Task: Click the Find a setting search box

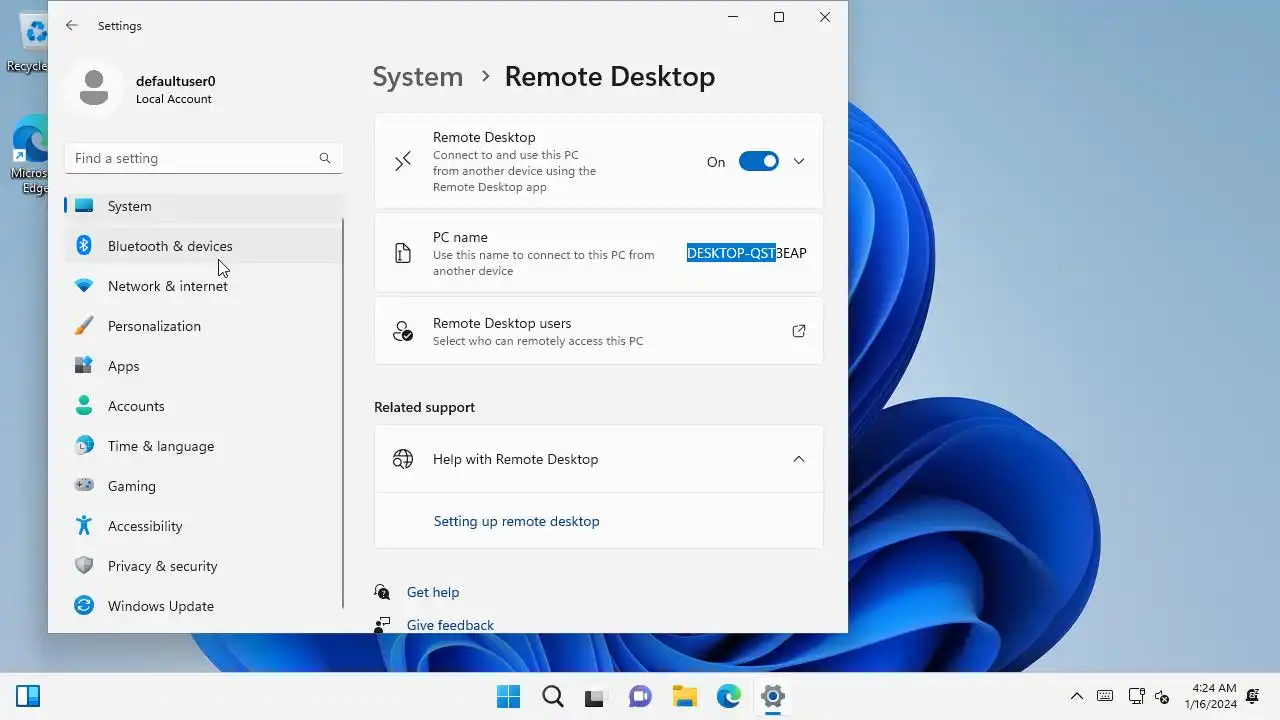Action: (204, 158)
